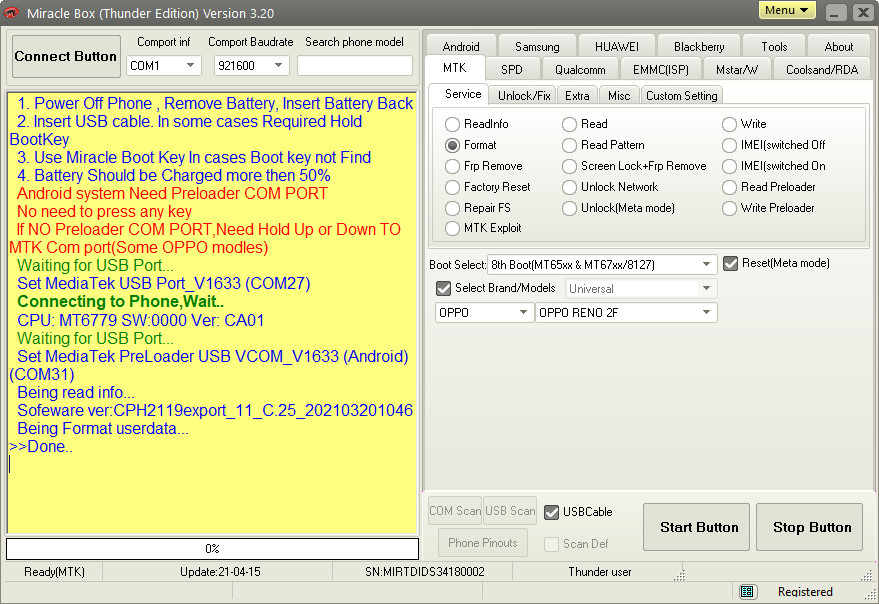Select the ReadInfo radio option
The image size is (879, 604).
(476, 124)
